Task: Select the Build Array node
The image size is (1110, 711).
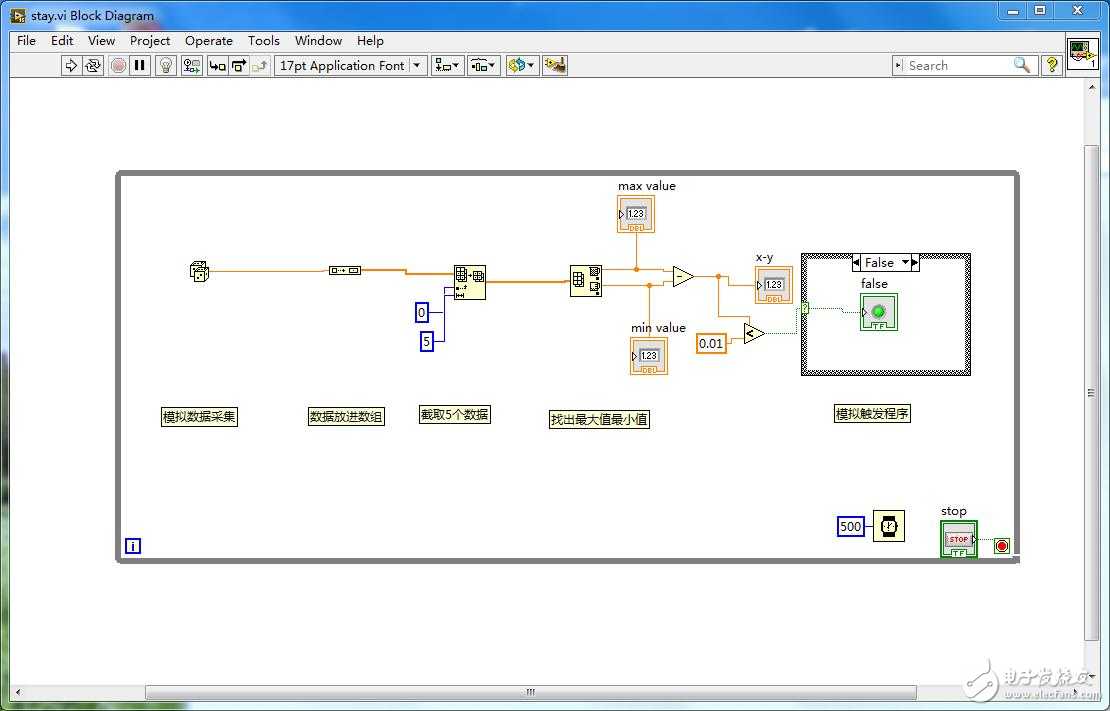Action: click(x=345, y=270)
